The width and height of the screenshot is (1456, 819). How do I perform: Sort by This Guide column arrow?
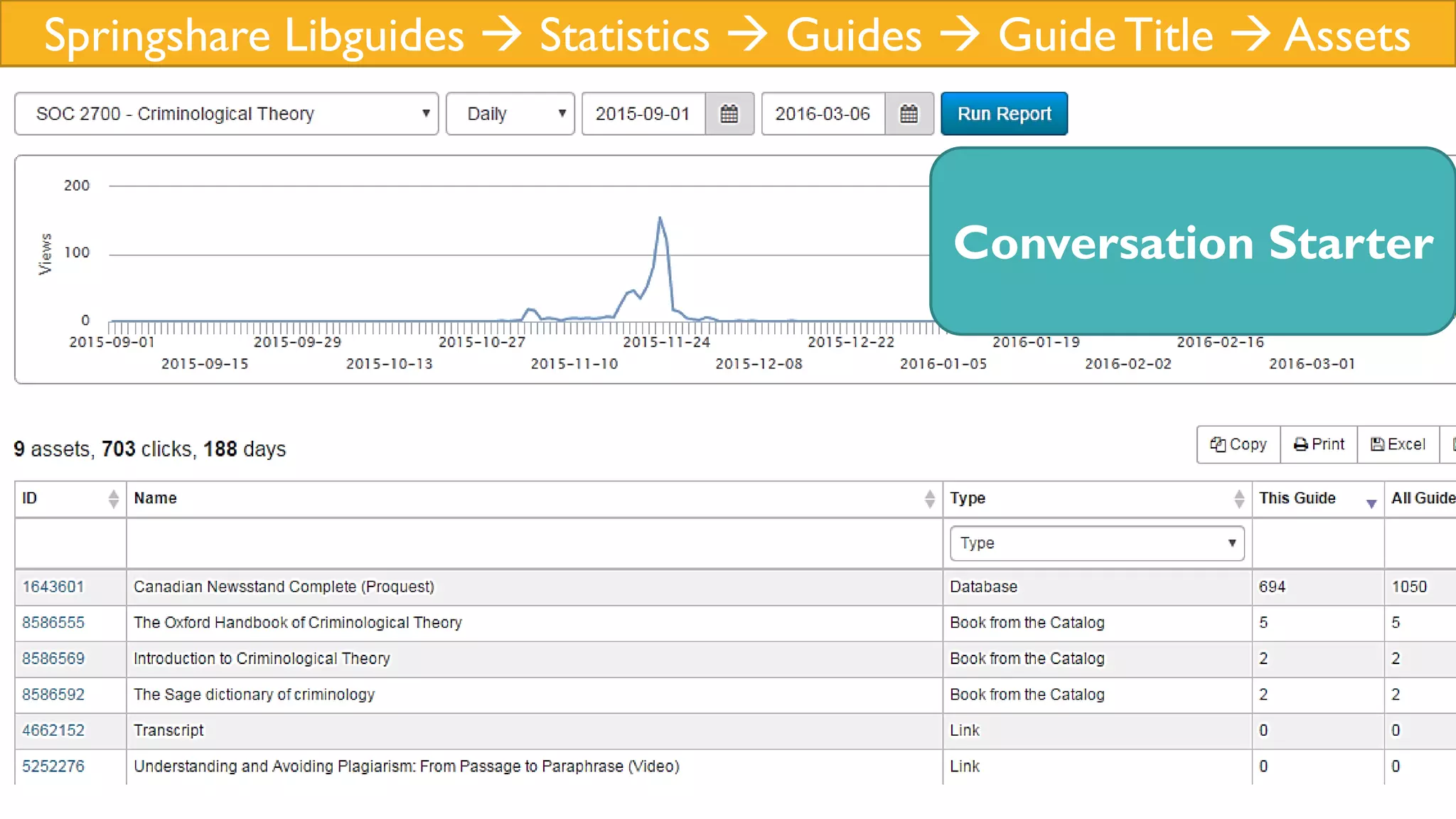(x=1371, y=503)
